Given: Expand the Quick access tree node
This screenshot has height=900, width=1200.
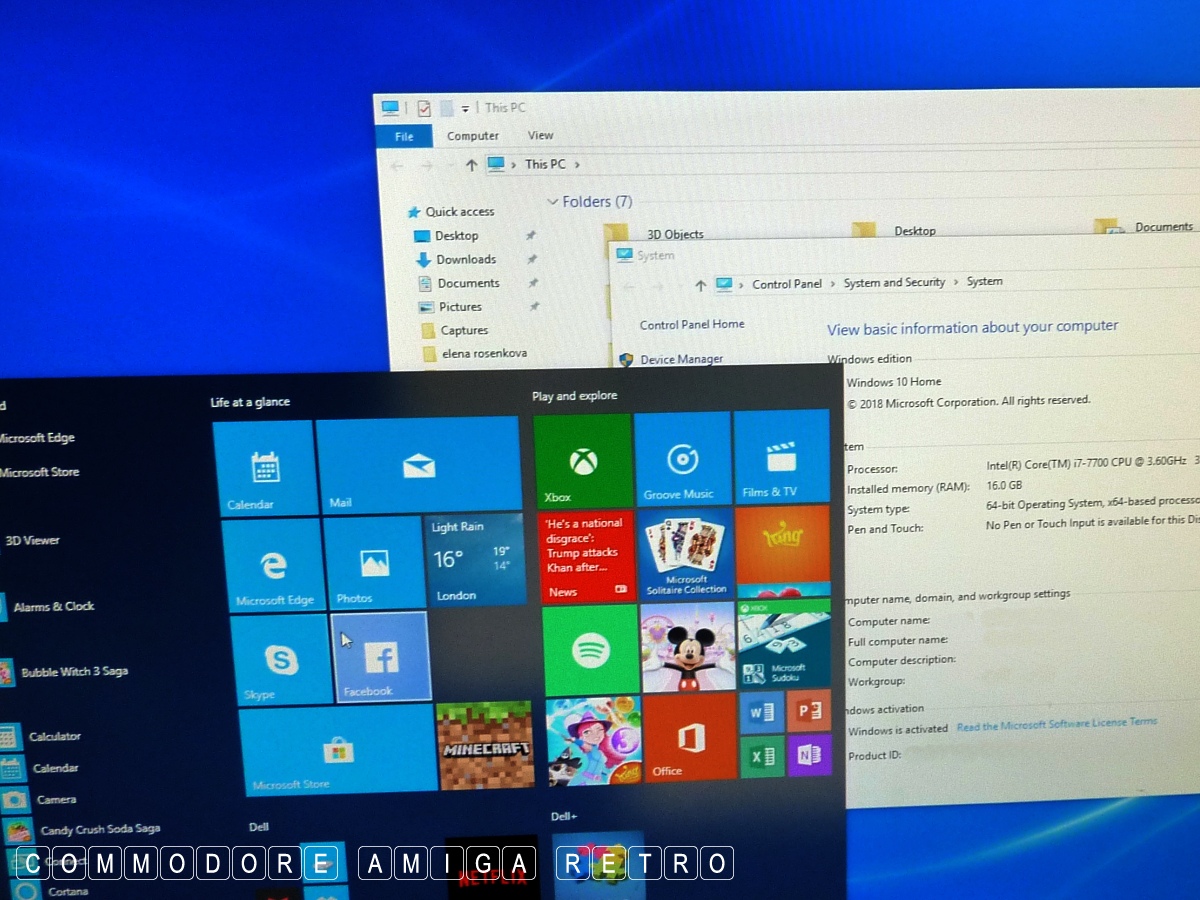Looking at the screenshot, I should point(412,212).
